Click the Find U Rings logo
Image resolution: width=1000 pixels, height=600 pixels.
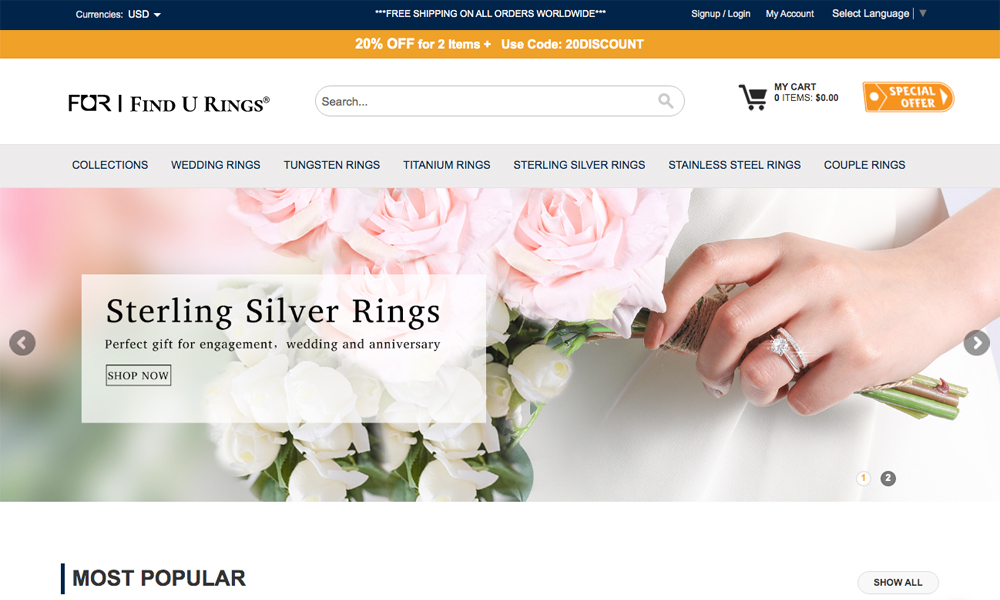[x=169, y=103]
